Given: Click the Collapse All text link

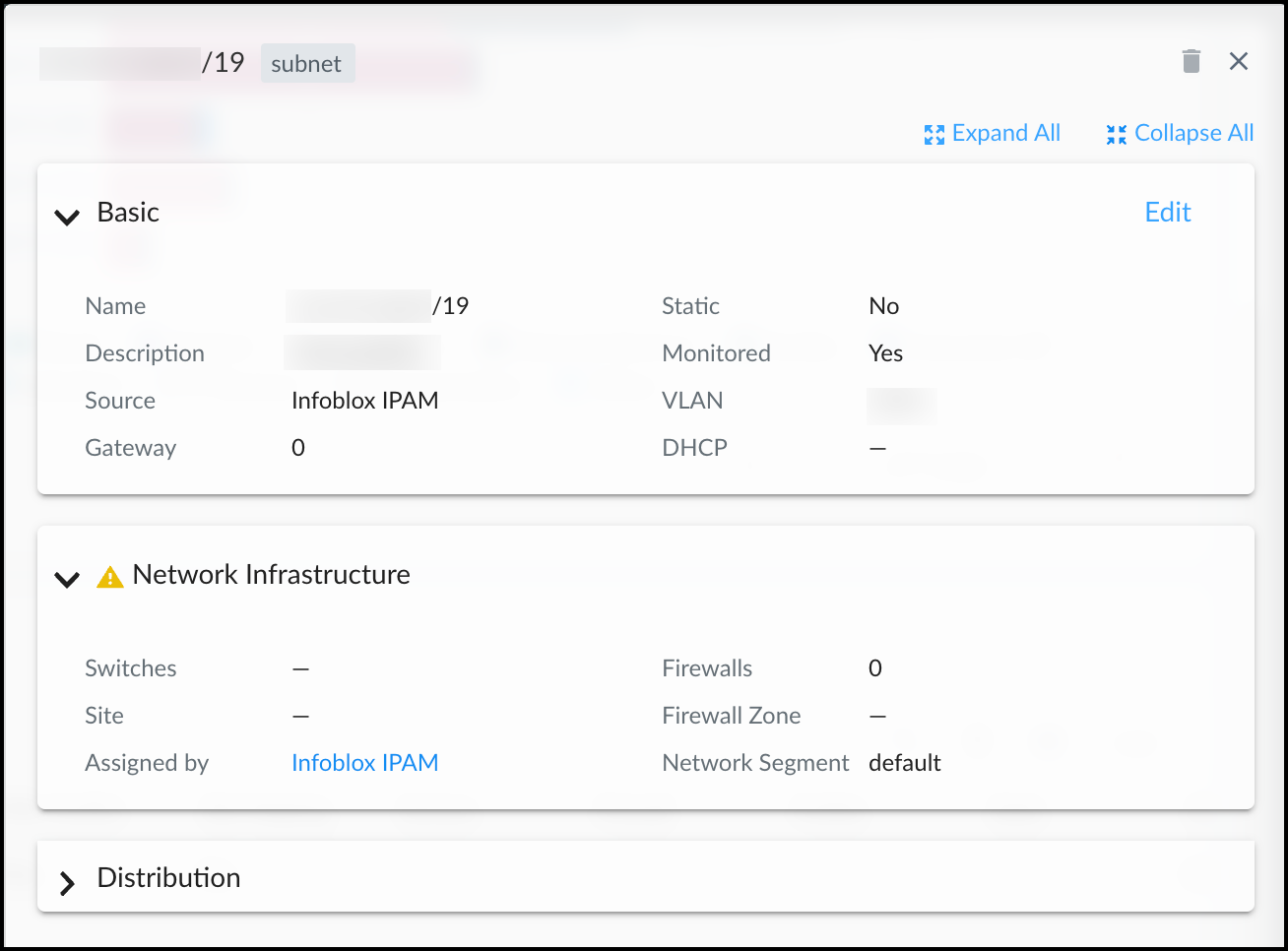Looking at the screenshot, I should point(1193,133).
